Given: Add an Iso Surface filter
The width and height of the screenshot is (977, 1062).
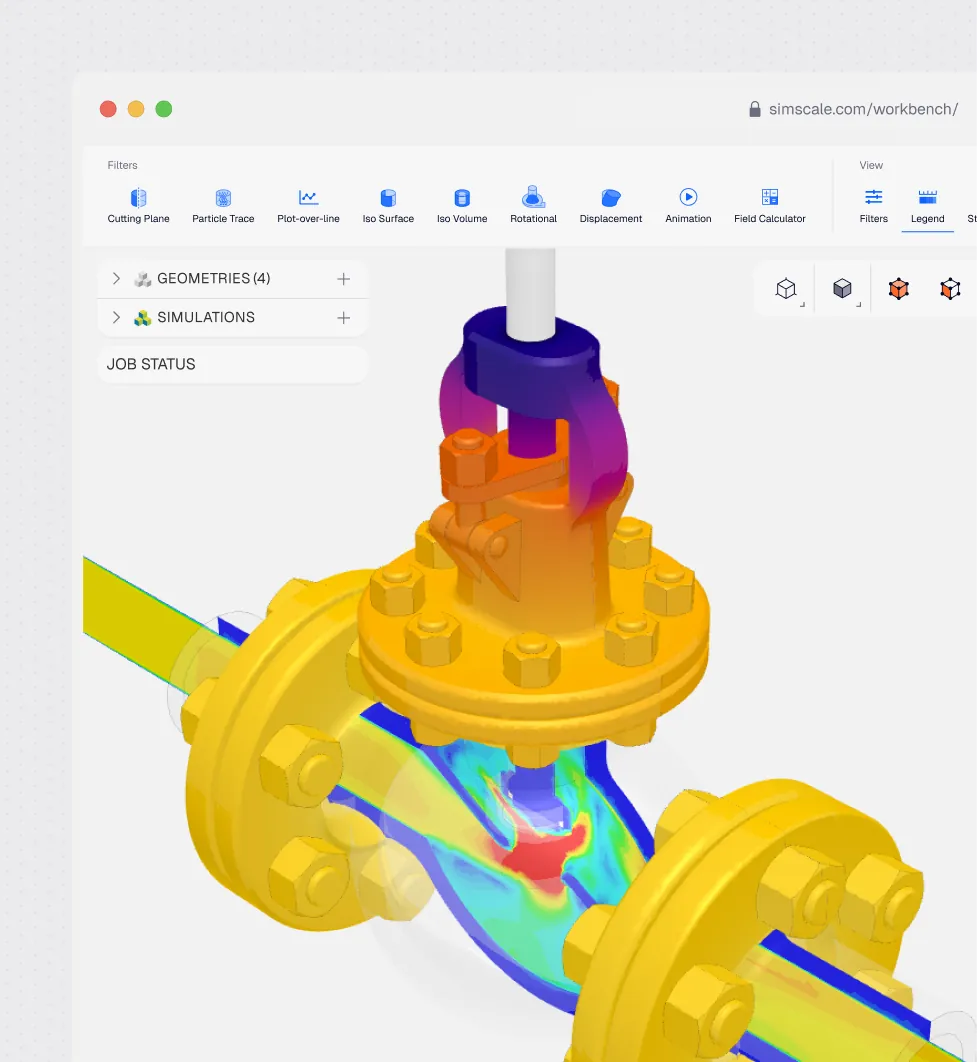Looking at the screenshot, I should pyautogui.click(x=388, y=206).
